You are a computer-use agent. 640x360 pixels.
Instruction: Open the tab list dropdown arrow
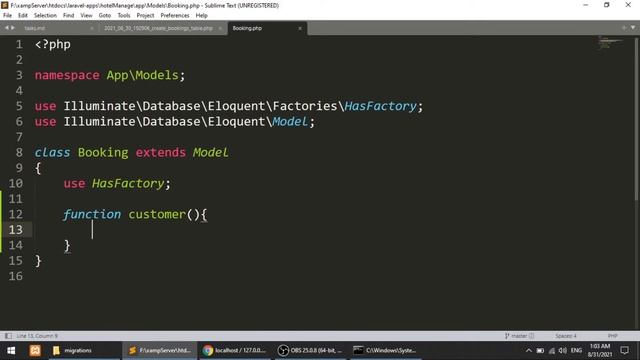point(633,28)
